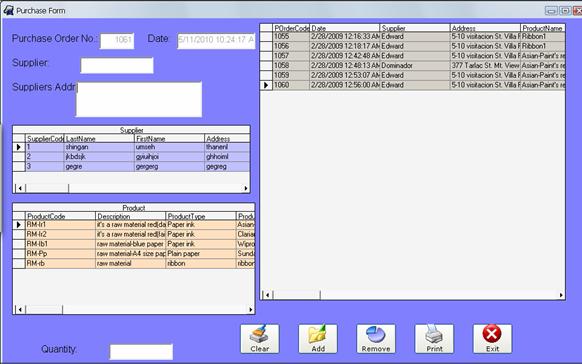The image size is (582, 364).
Task: Click the ProductCode column header
Action: pos(61,216)
